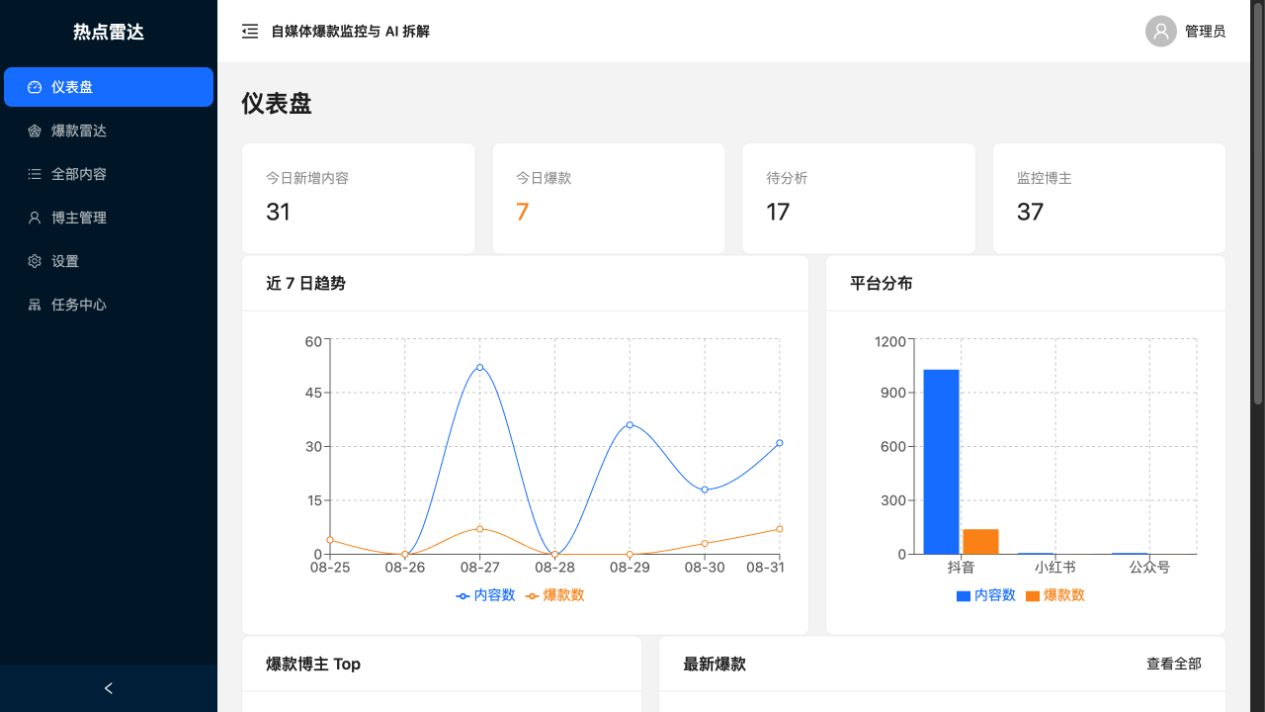
Task: Click the blue 抖音 content bar
Action: pyautogui.click(x=941, y=462)
